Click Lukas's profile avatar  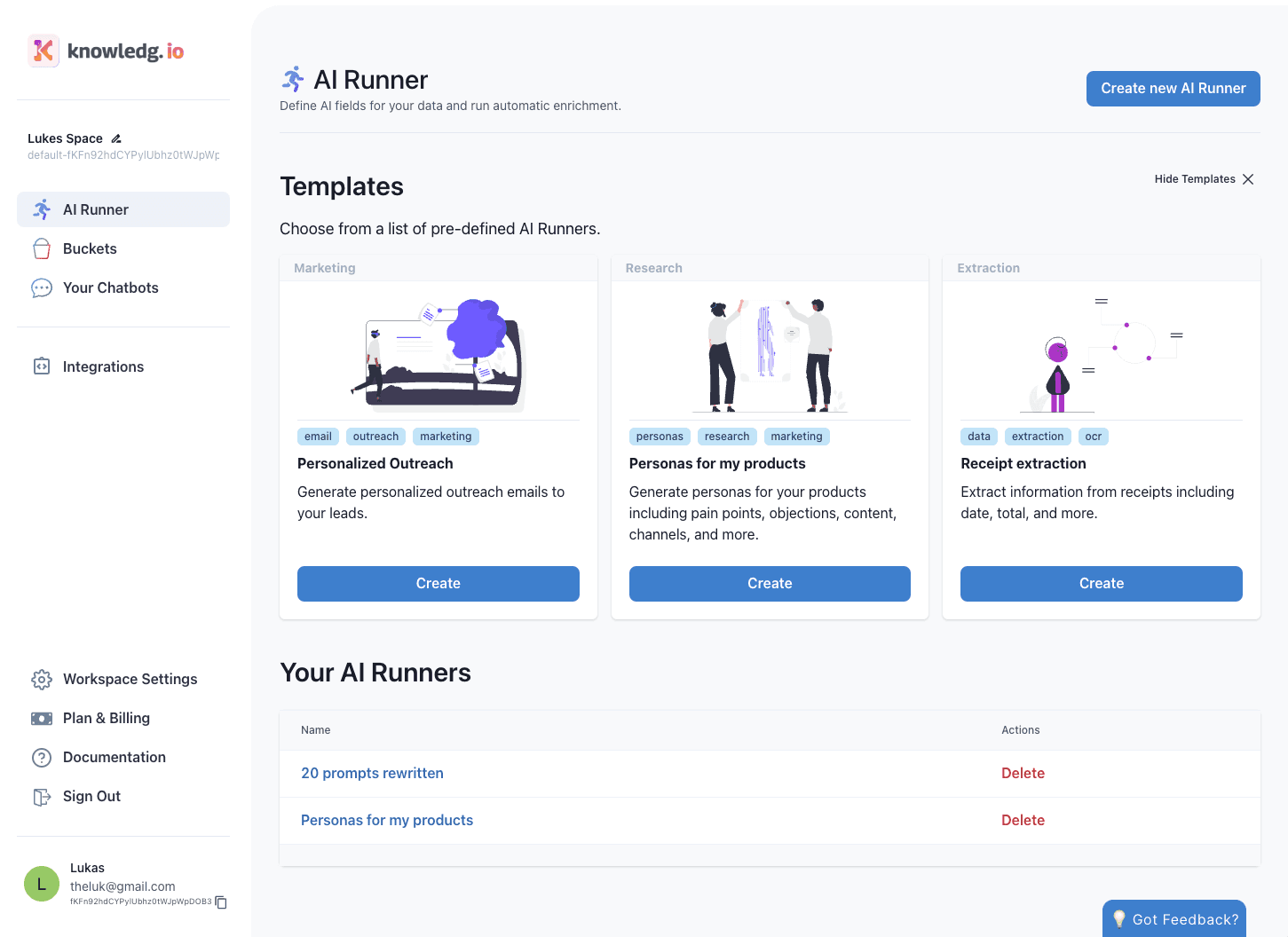[41, 884]
